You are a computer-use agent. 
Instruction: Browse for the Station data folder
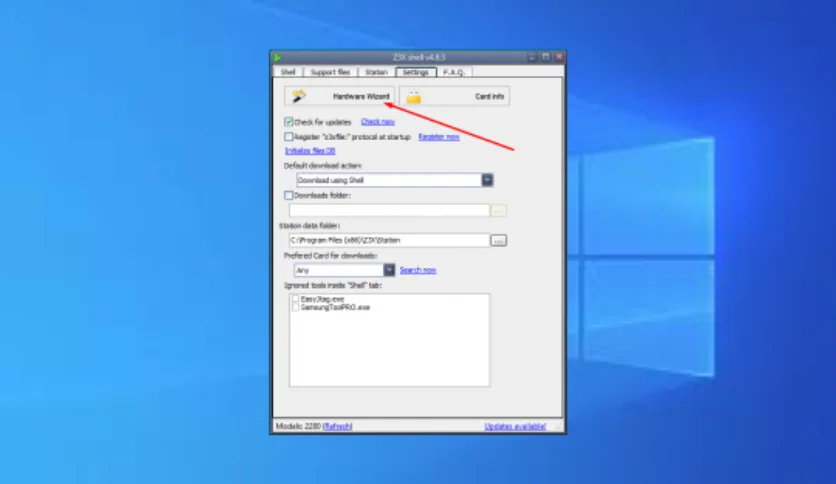pyautogui.click(x=499, y=241)
